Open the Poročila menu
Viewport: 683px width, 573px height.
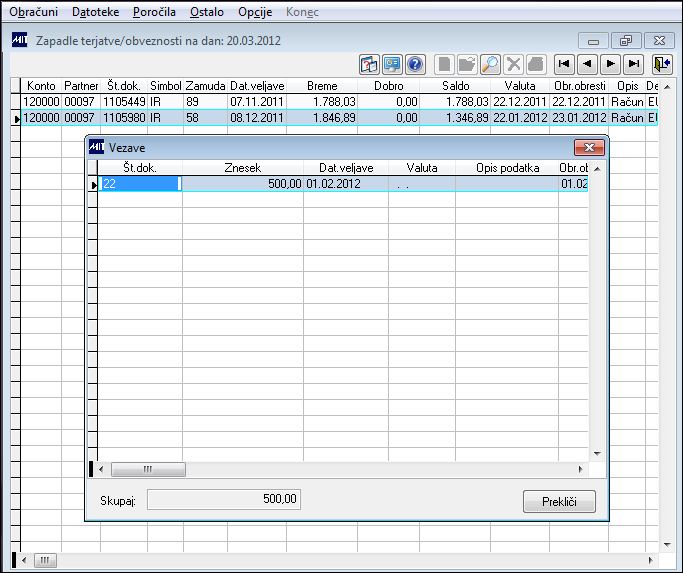tap(154, 12)
